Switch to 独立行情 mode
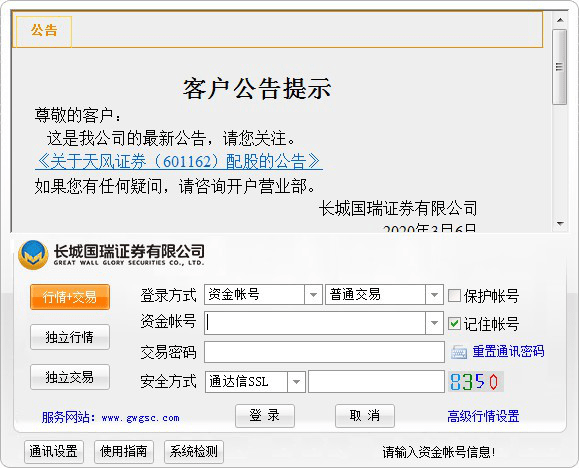Viewport: 579px width, 468px height. coord(70,337)
